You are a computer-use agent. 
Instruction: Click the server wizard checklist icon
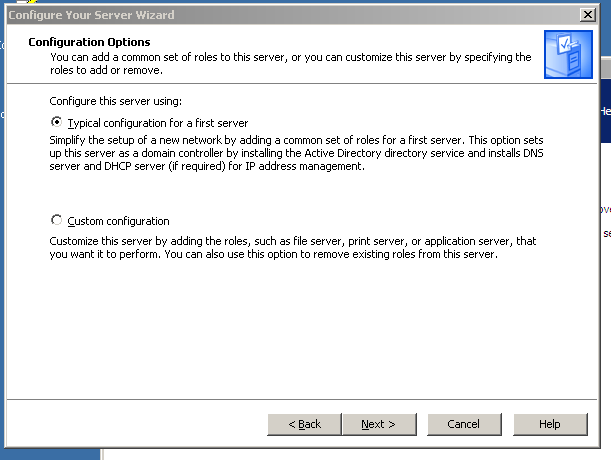click(x=568, y=54)
